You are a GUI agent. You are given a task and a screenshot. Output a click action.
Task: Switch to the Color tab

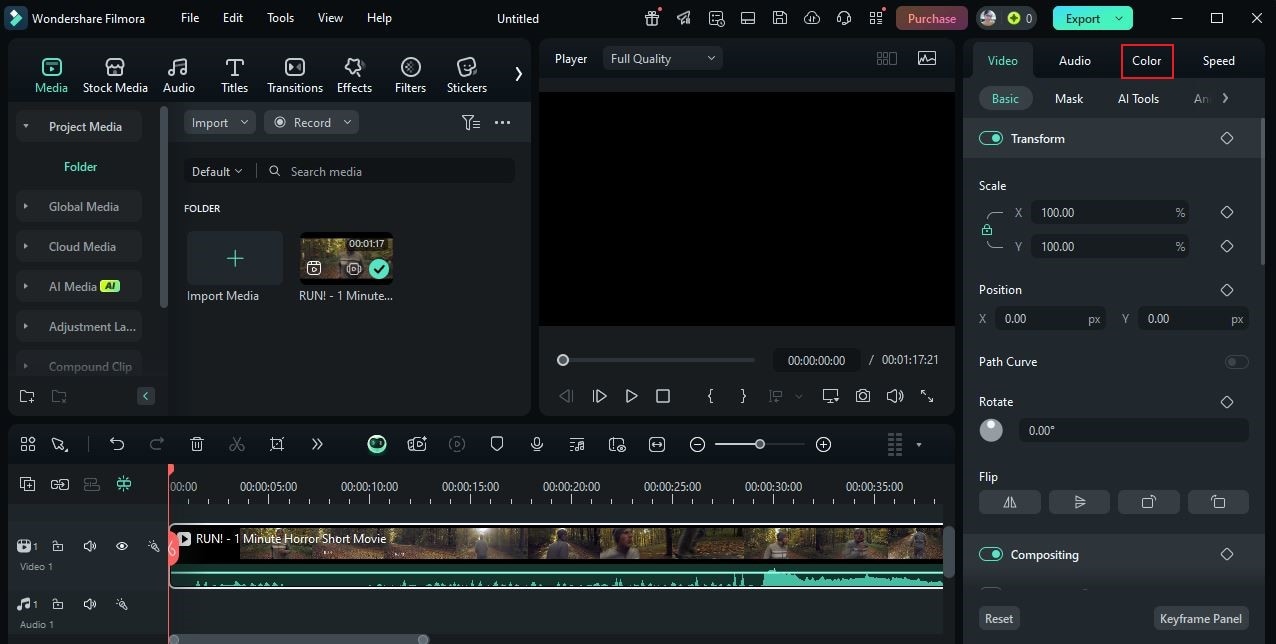(1147, 60)
